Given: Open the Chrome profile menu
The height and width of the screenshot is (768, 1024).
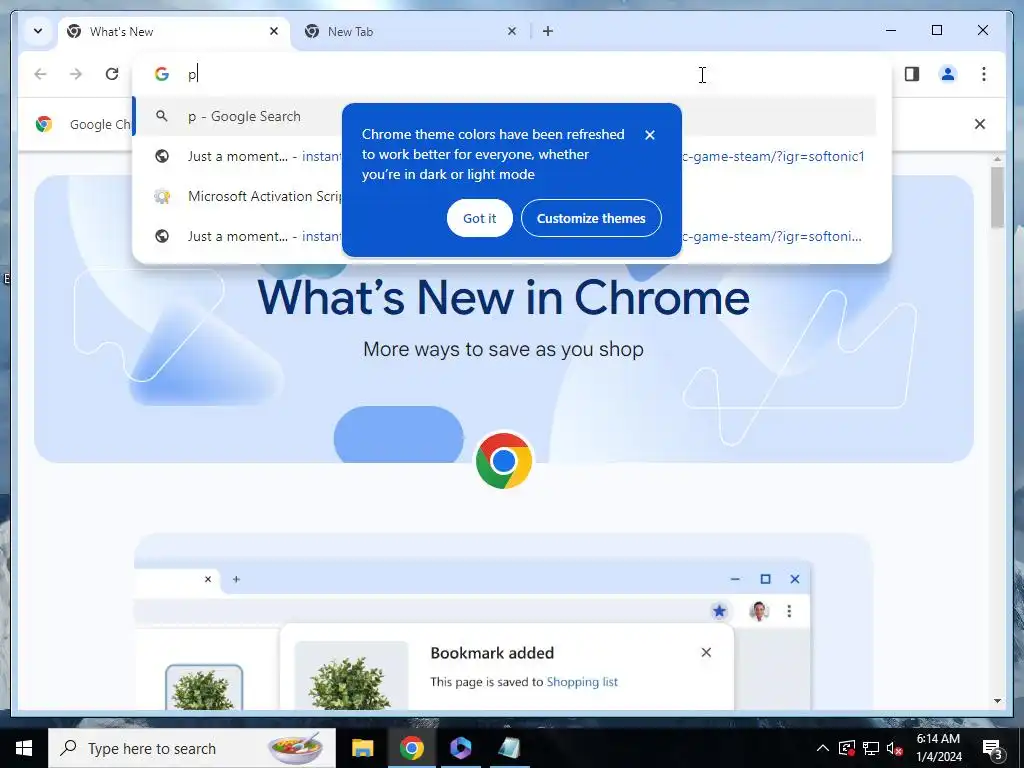Looking at the screenshot, I should (x=948, y=74).
